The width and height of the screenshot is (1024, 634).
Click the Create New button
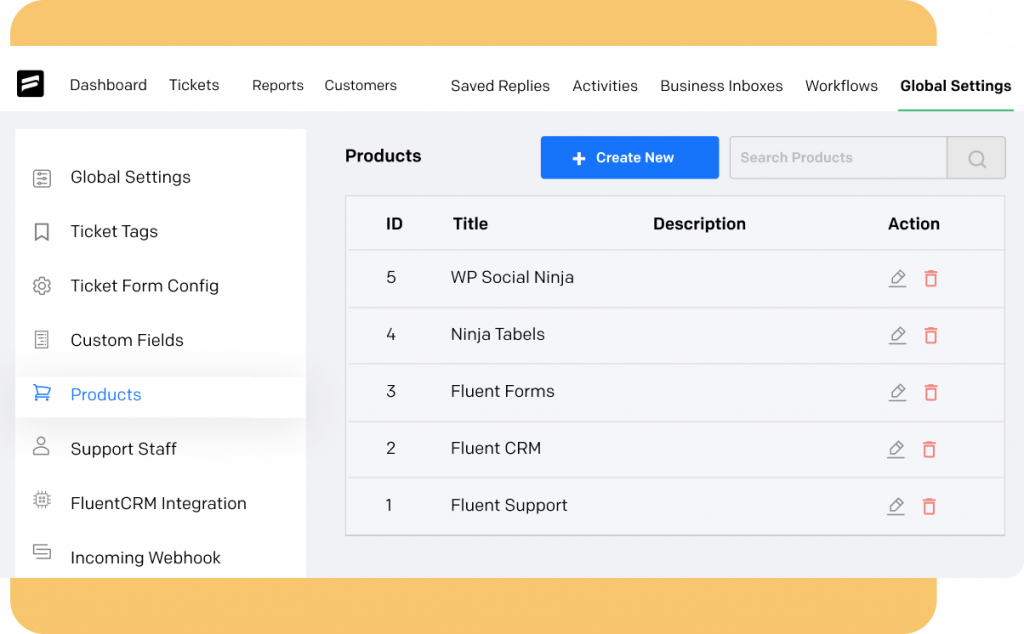point(629,157)
